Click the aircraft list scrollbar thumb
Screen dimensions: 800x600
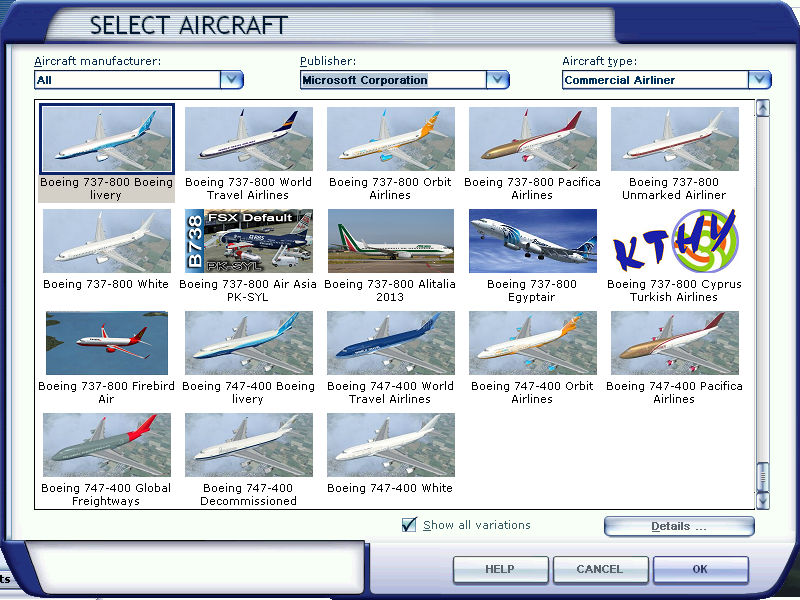coord(763,477)
